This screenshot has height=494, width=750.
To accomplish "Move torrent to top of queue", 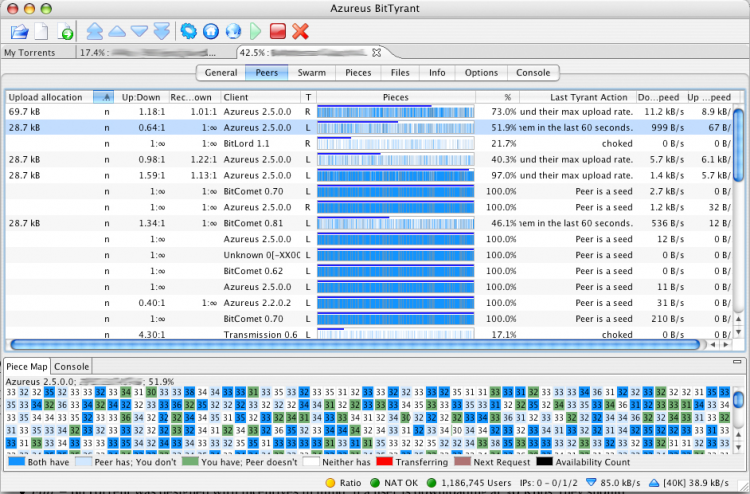I will pyautogui.click(x=95, y=32).
